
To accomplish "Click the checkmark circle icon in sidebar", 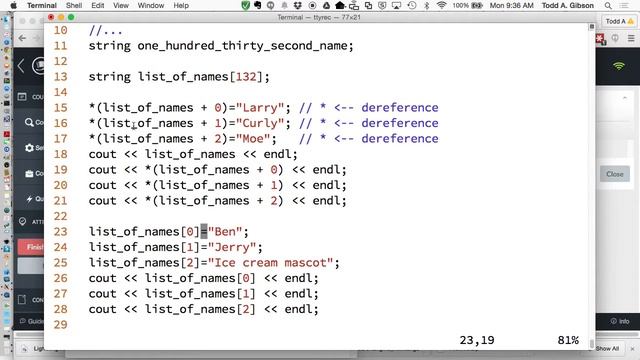I will coord(22,221).
